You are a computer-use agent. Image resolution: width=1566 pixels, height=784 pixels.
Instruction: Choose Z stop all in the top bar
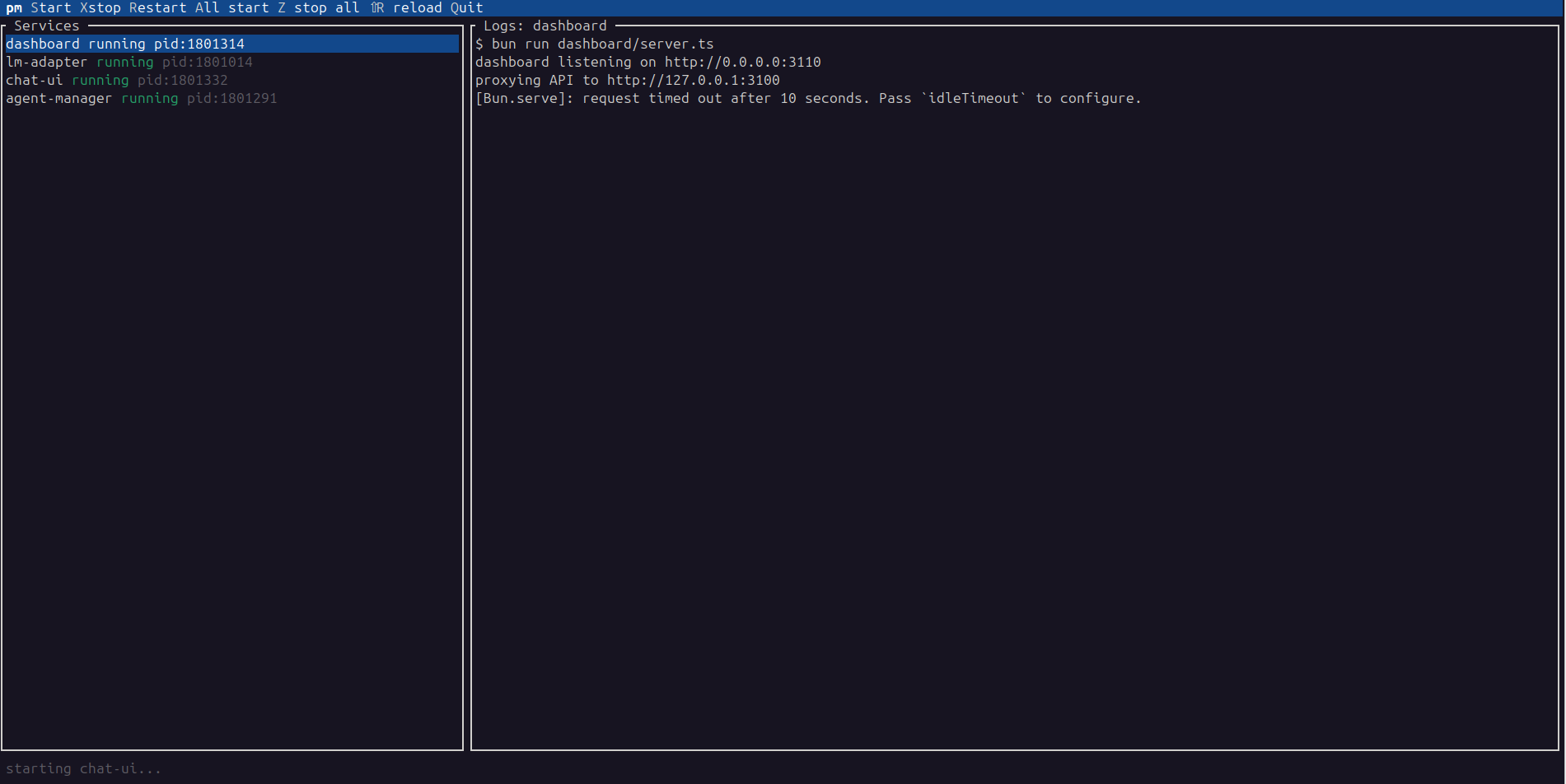319,8
